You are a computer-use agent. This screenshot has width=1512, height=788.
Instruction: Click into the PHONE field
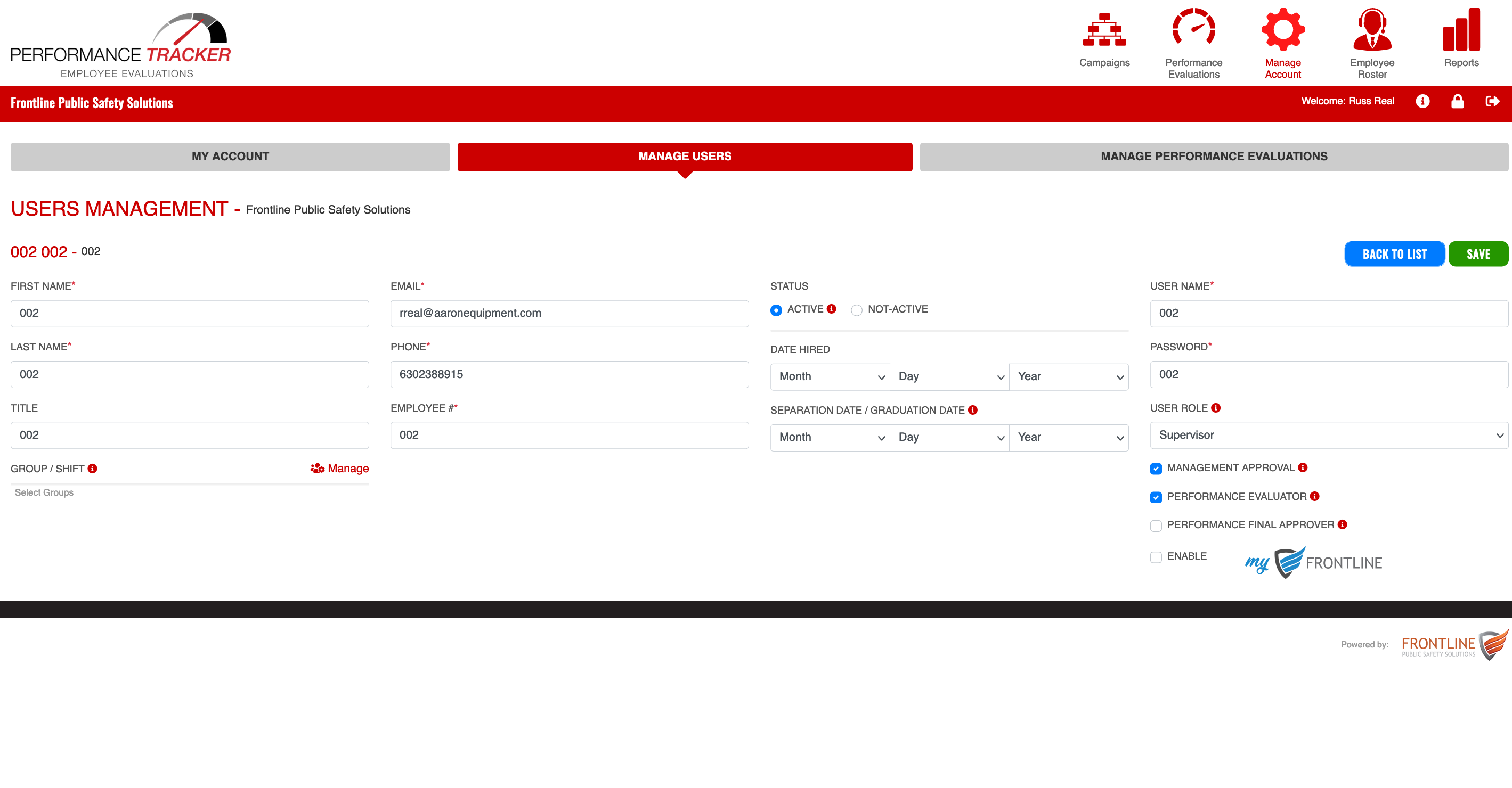(570, 374)
